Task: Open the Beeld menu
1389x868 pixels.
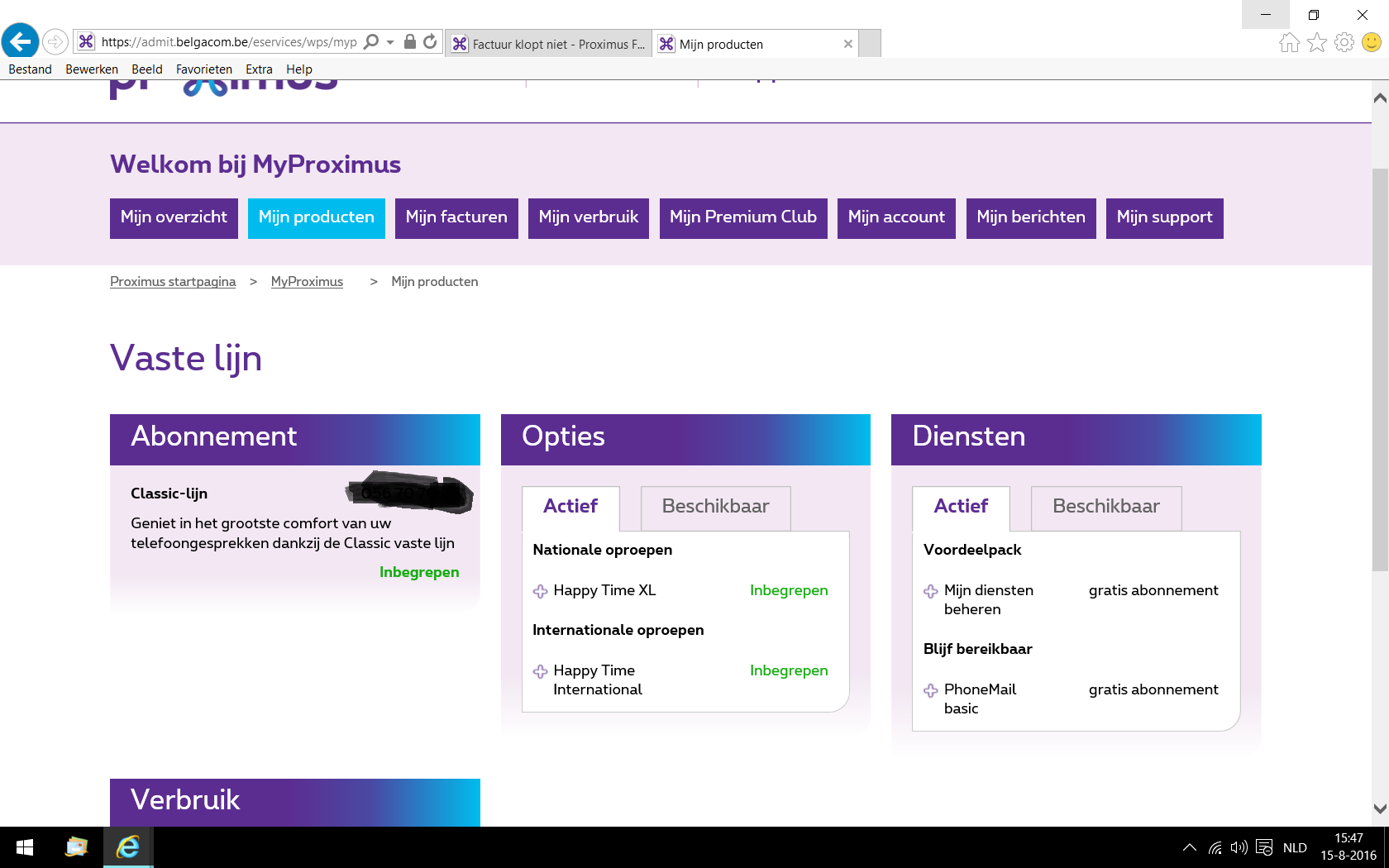Action: [147, 69]
